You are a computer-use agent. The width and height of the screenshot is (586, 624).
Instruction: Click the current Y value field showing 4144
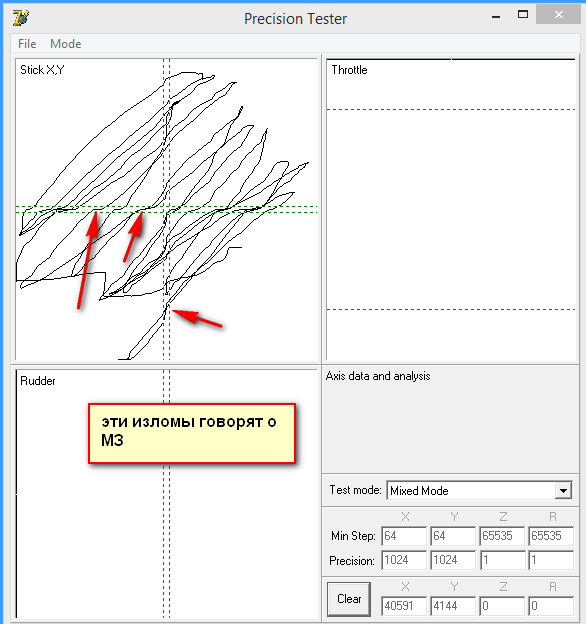(x=453, y=606)
